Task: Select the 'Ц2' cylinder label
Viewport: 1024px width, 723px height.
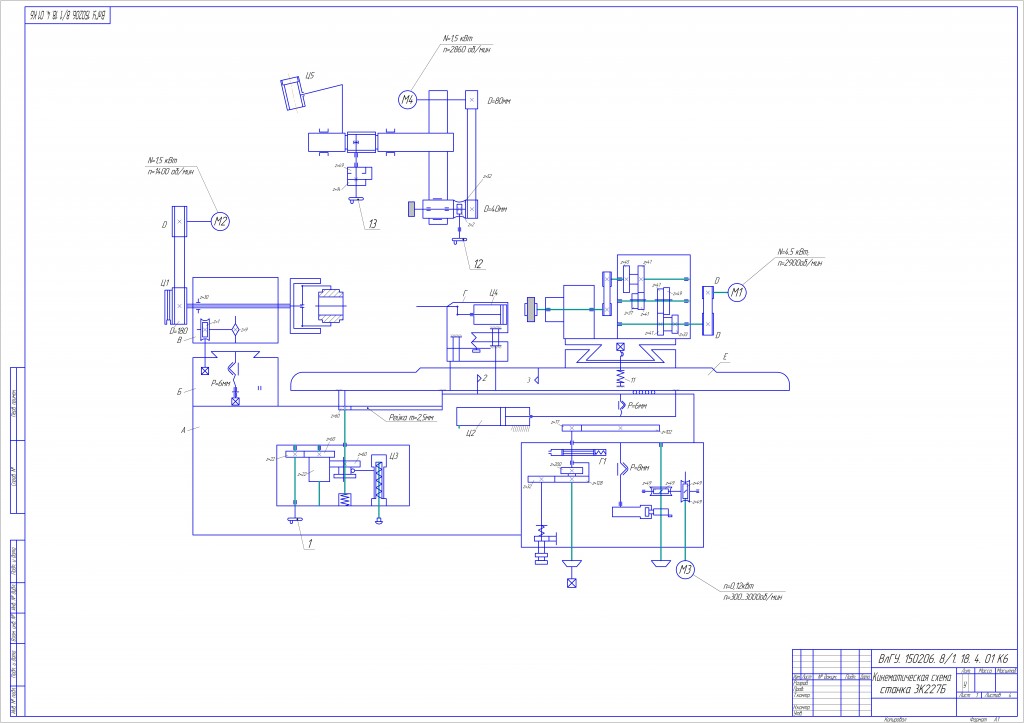Action: point(471,432)
